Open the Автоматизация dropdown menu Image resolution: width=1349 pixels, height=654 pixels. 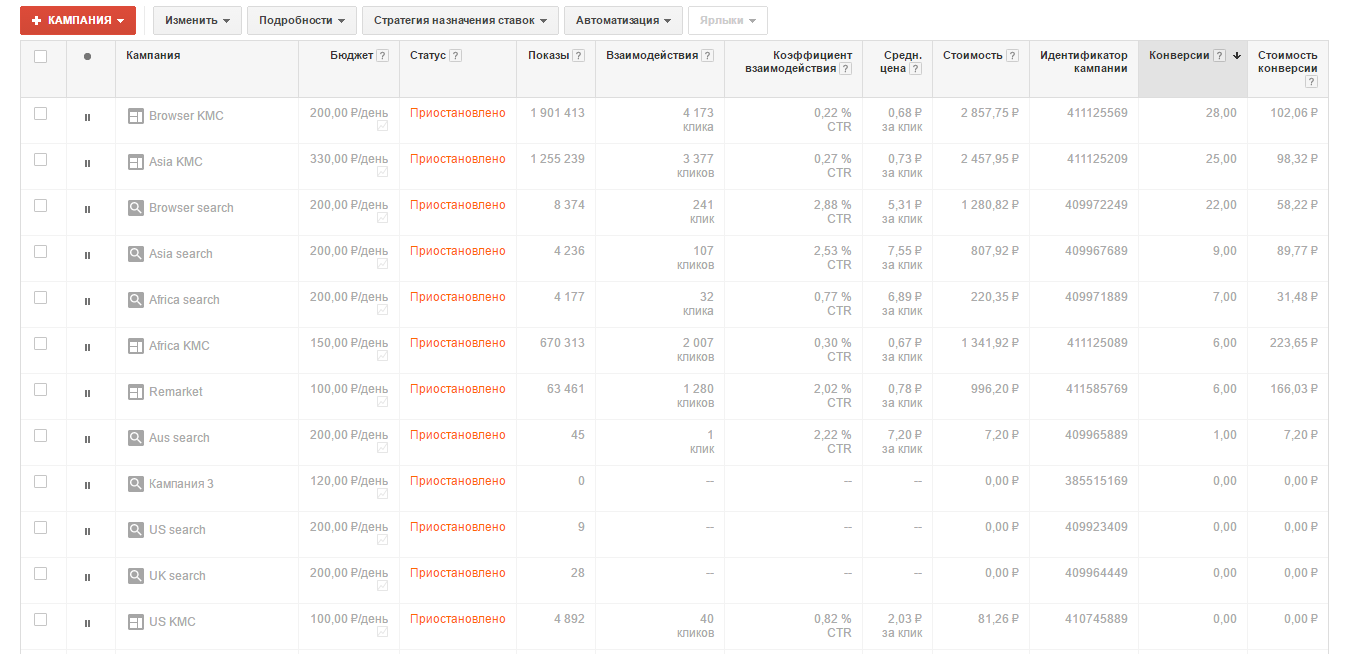coord(623,20)
